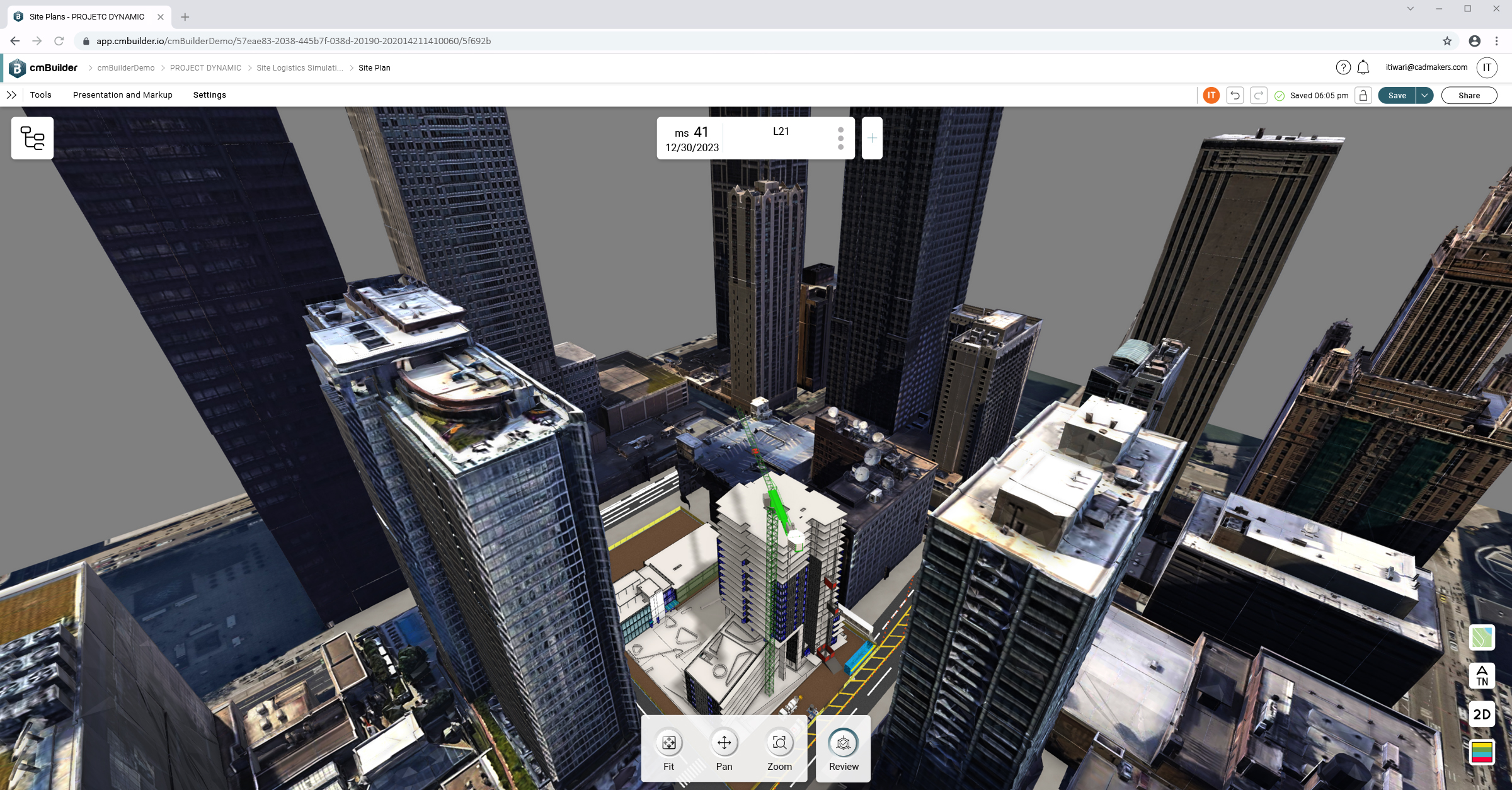
Task: Activate the Pan navigation tool
Action: pos(724,743)
